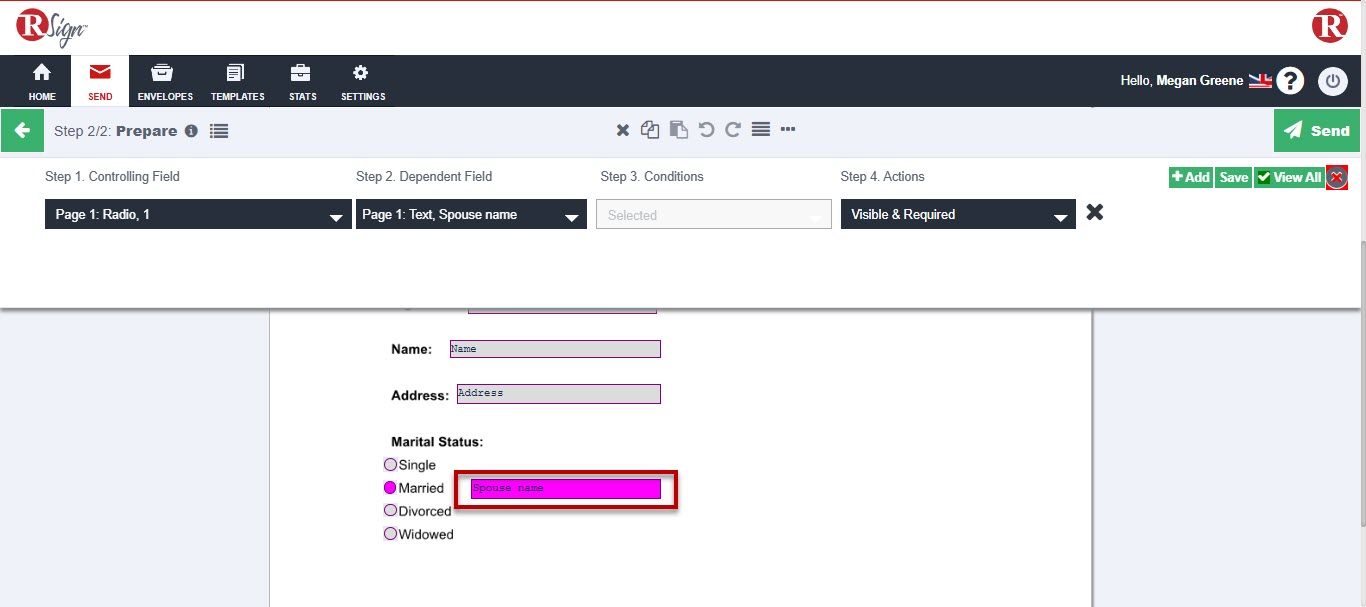
Task: Save the dependency rule
Action: [1233, 176]
